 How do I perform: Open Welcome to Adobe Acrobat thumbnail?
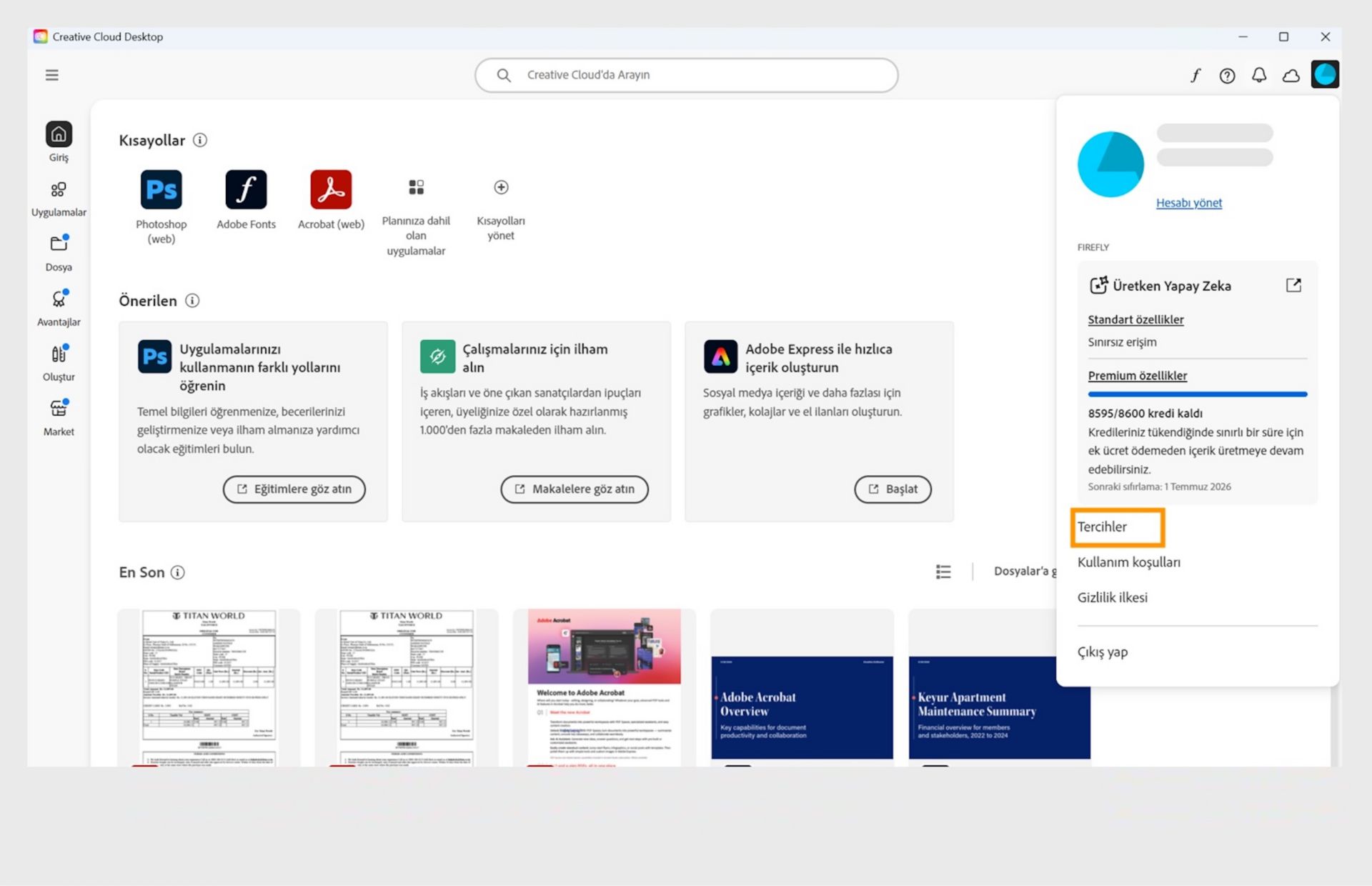point(604,688)
